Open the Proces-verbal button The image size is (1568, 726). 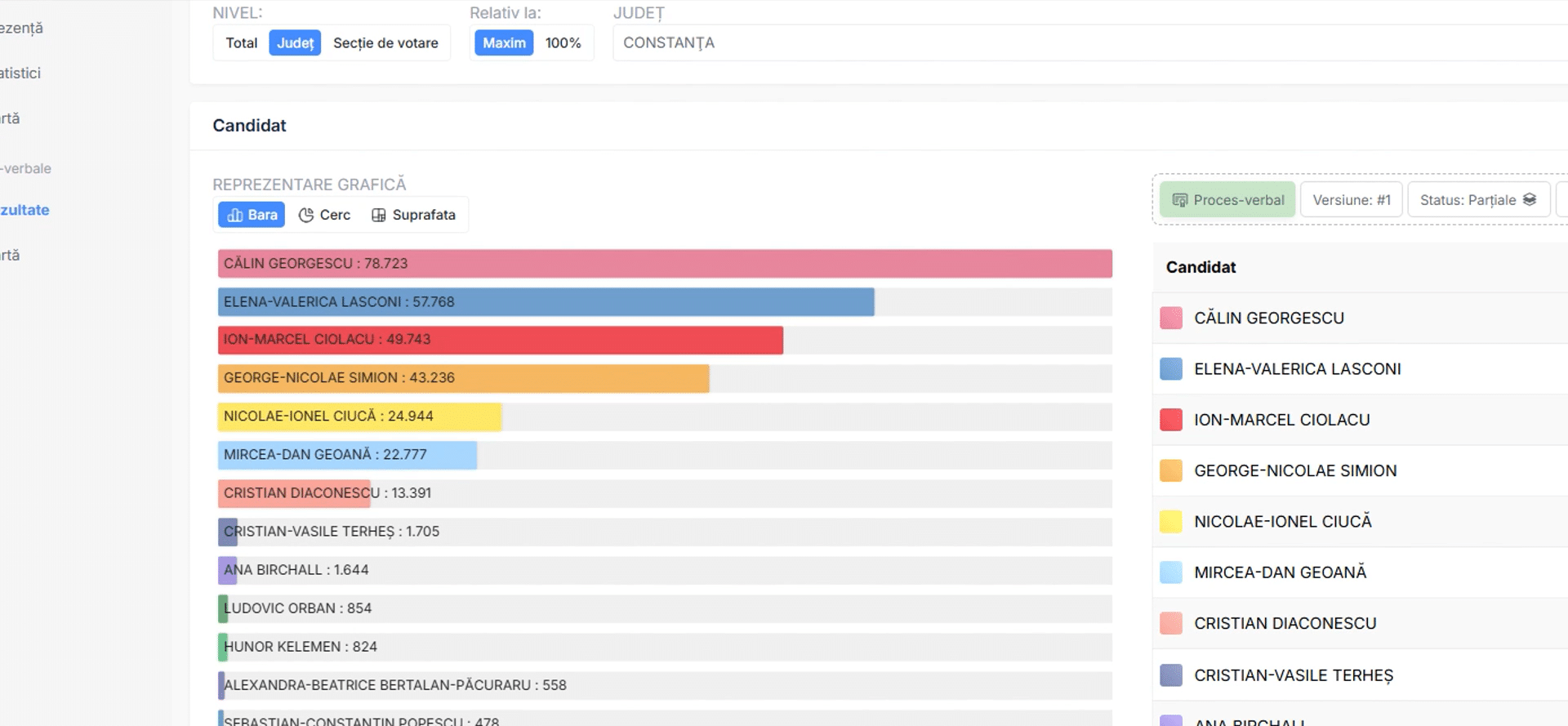(x=1227, y=200)
